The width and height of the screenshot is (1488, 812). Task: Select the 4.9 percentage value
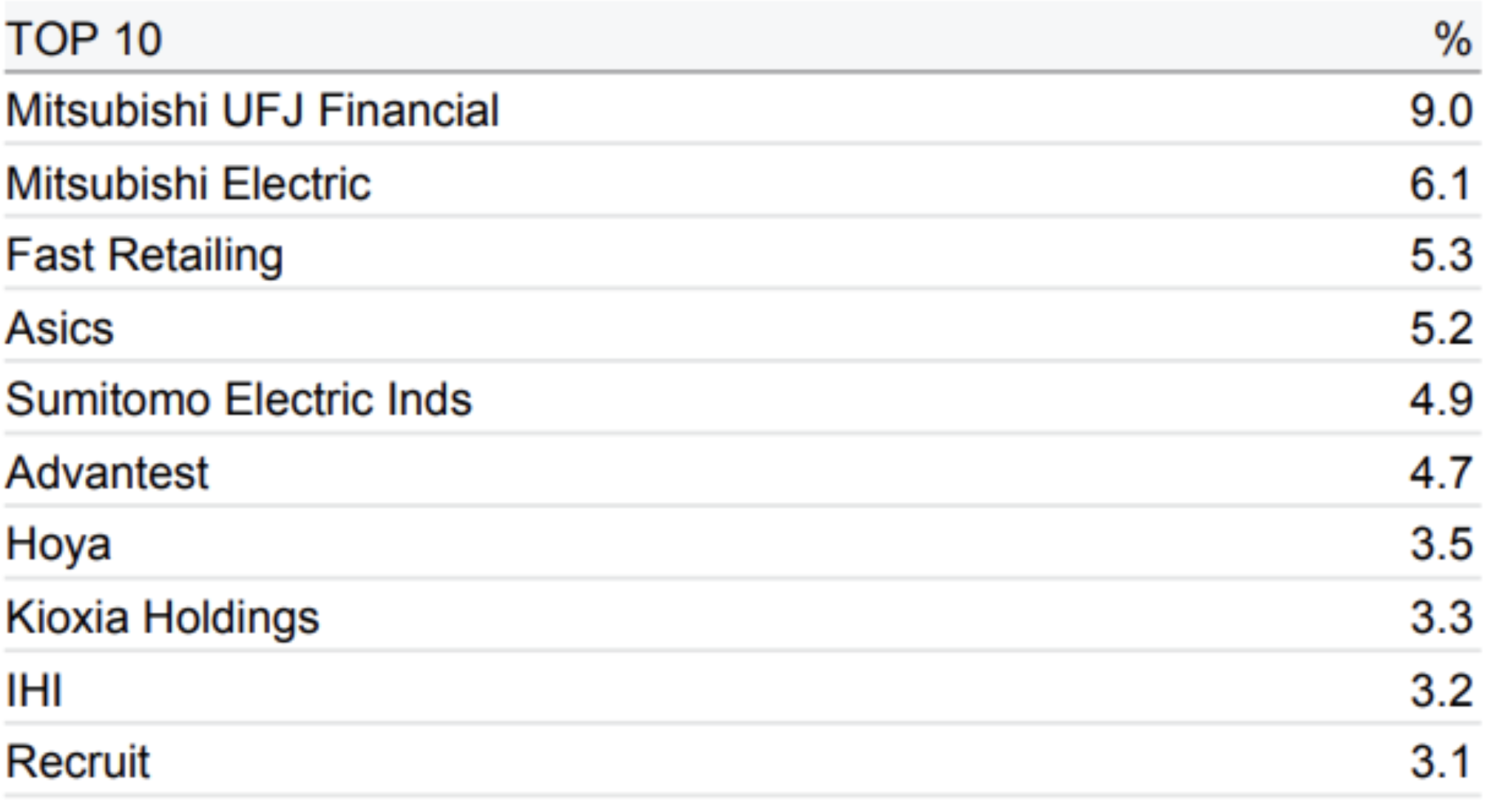(1441, 399)
